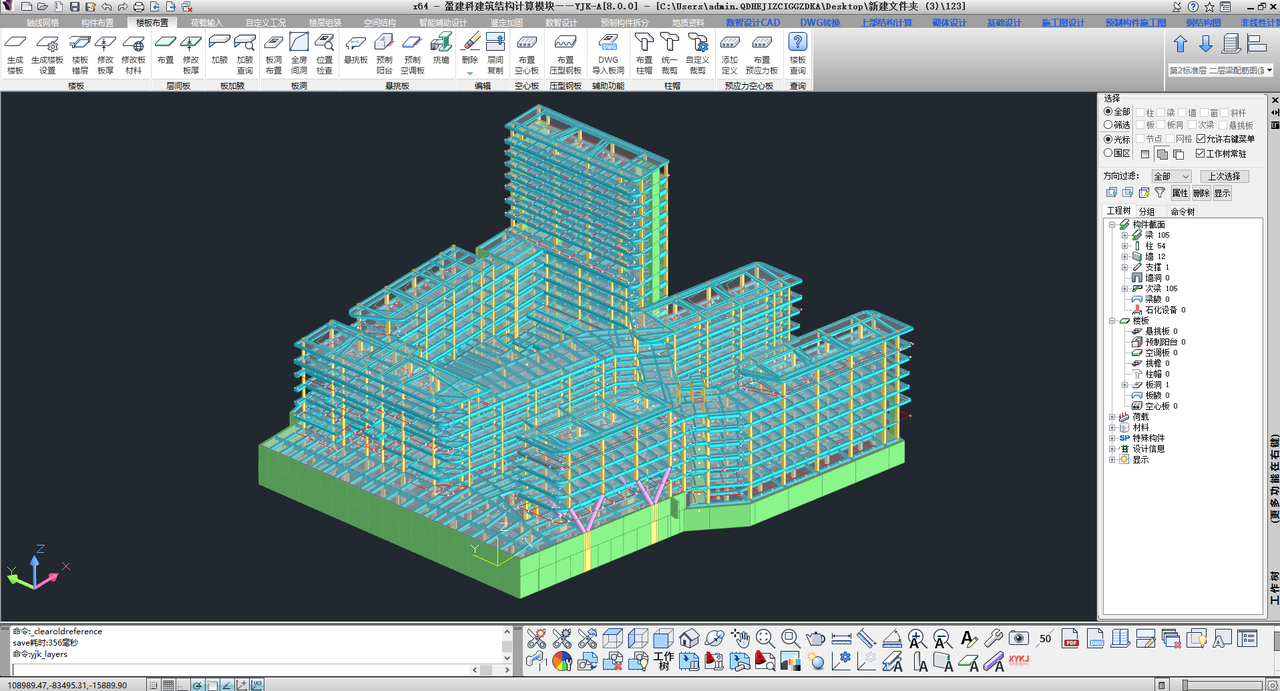Click the pan hand icon in bottom toolbar

pos(739,638)
